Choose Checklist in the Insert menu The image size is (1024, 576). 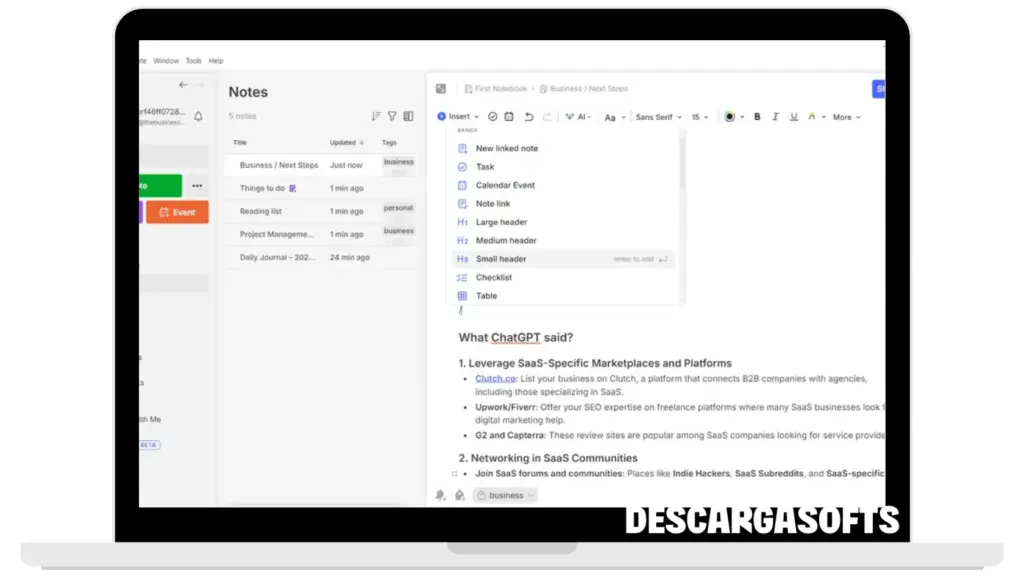(494, 277)
